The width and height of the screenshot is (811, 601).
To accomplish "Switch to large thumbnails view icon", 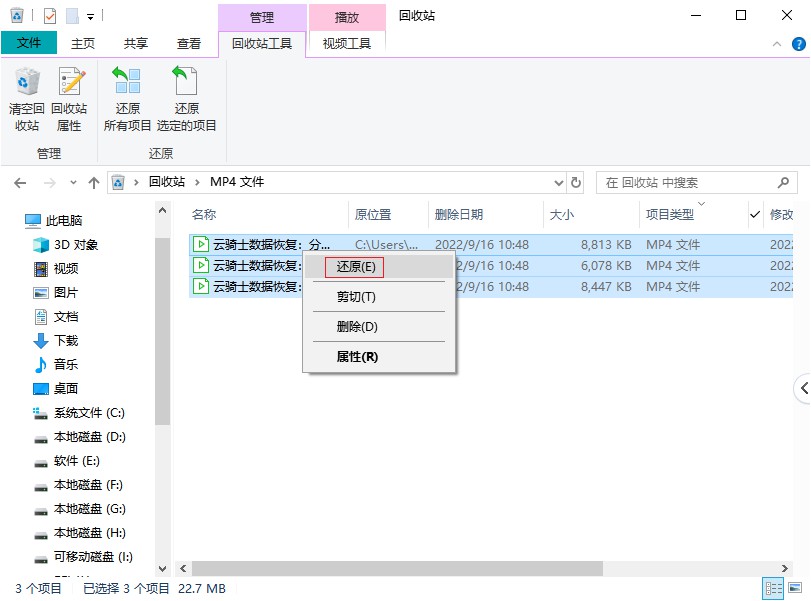I will (794, 588).
